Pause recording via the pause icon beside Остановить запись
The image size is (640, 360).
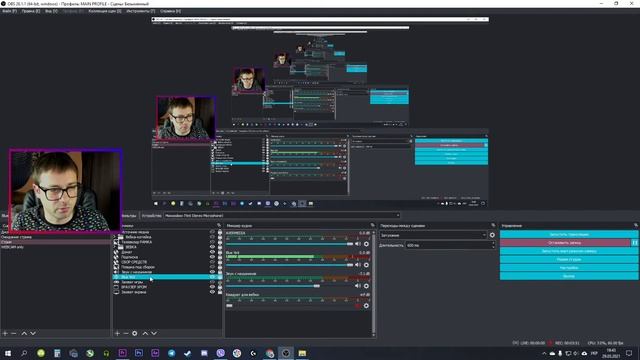(635, 242)
